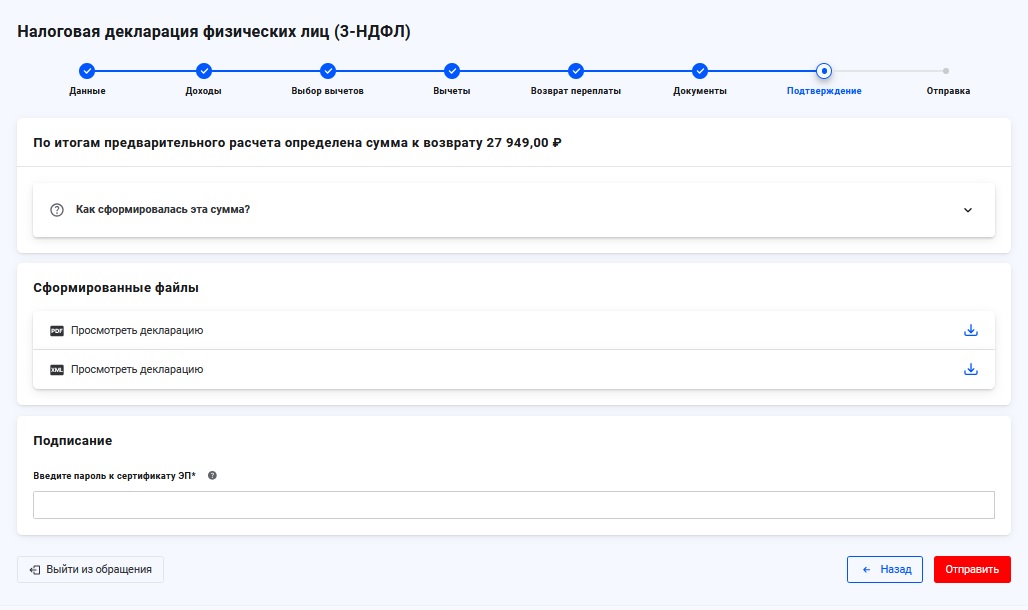Click the 'Назад' button
Screen dimensions: 1028x610
[x=885, y=569]
